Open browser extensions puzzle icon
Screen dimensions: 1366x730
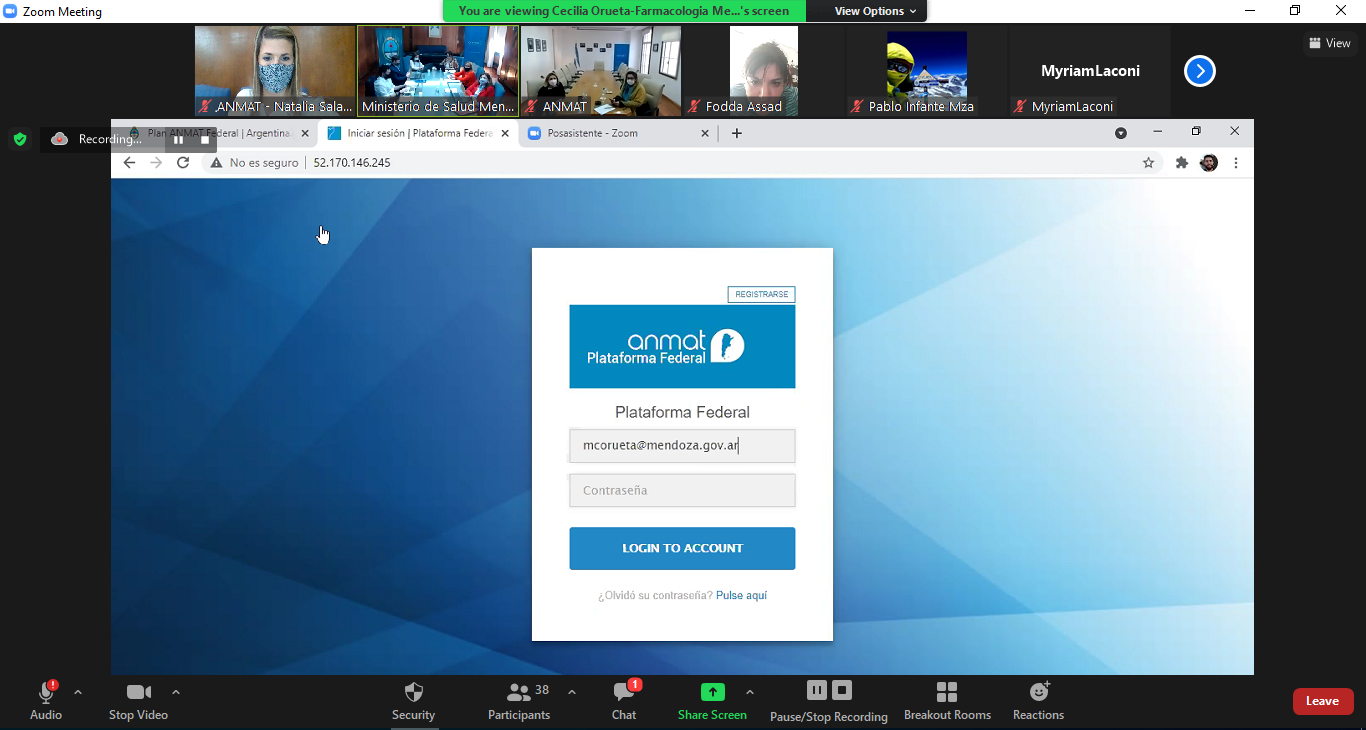pyautogui.click(x=1182, y=162)
